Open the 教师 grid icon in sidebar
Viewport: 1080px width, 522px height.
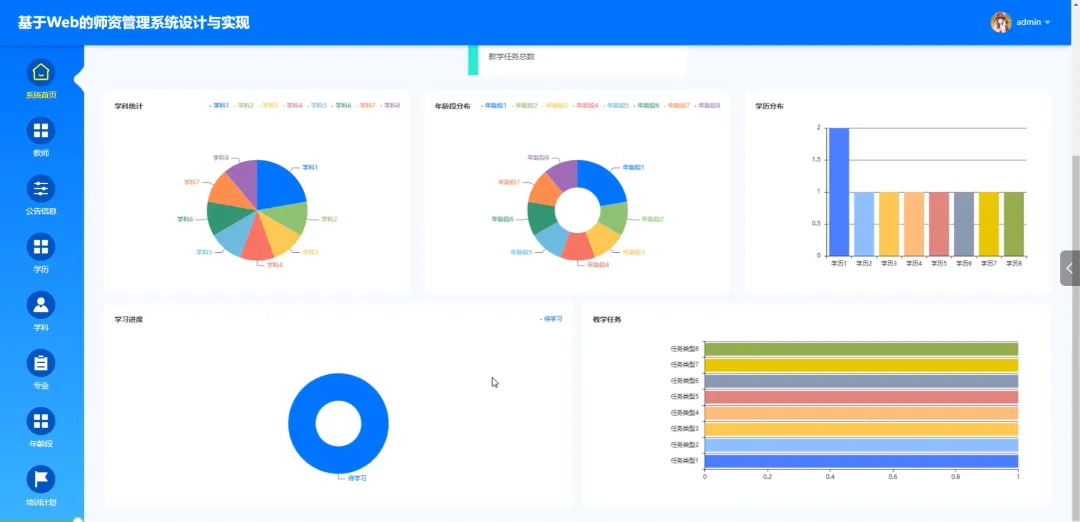pyautogui.click(x=41, y=130)
